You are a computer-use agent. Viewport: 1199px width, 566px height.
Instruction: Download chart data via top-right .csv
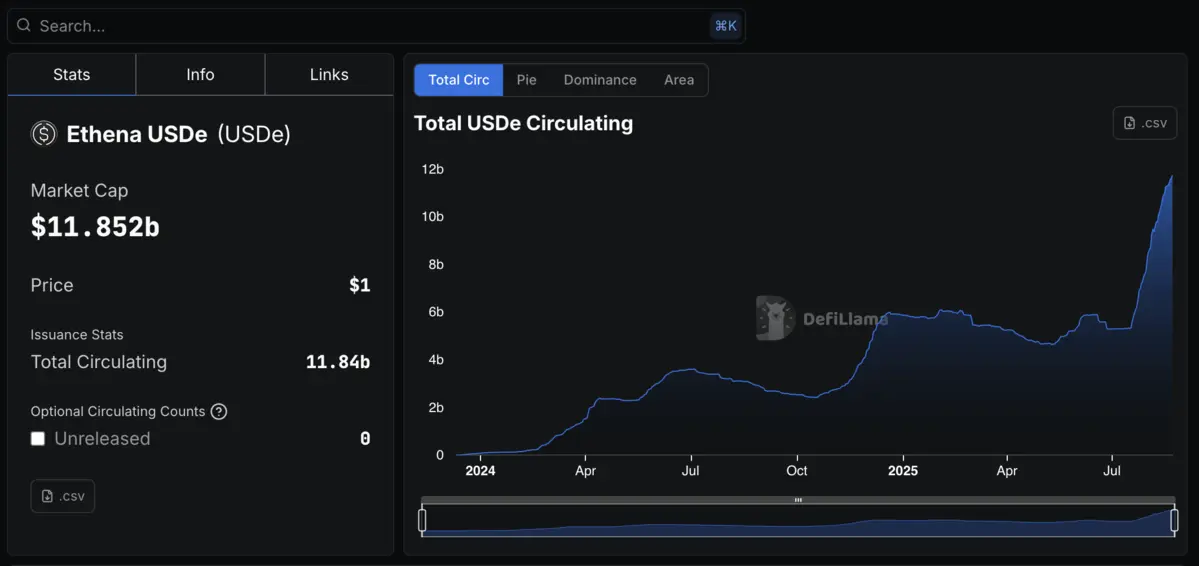[x=1144, y=123]
